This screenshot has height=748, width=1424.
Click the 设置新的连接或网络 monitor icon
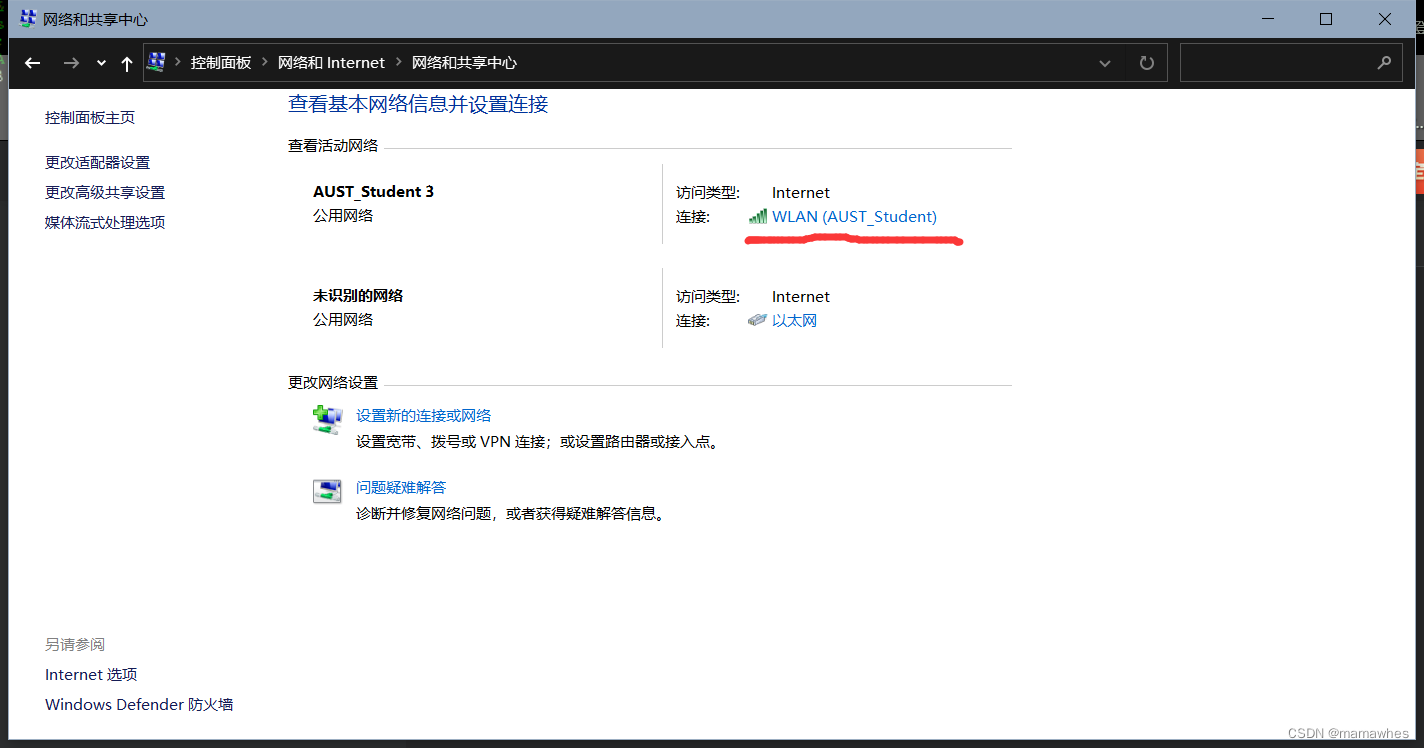coord(327,420)
